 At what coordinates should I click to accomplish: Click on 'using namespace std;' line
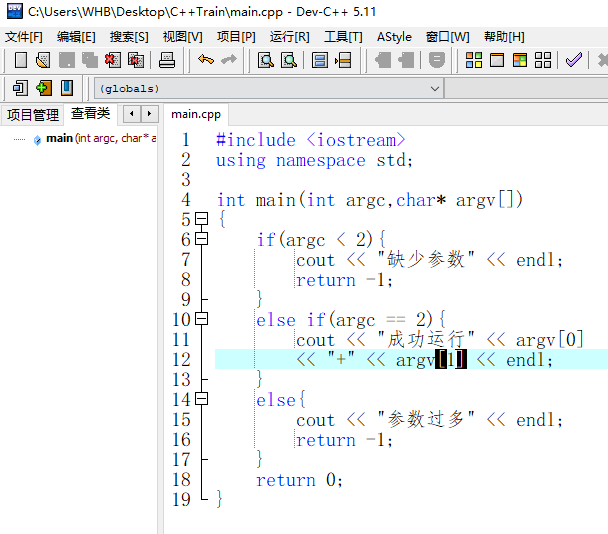tap(314, 160)
